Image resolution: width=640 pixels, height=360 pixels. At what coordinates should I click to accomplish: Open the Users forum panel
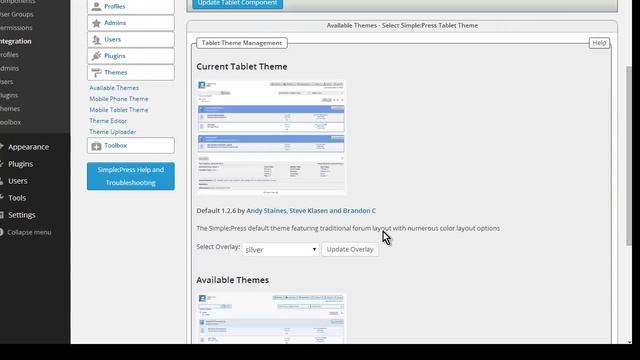[131, 40]
